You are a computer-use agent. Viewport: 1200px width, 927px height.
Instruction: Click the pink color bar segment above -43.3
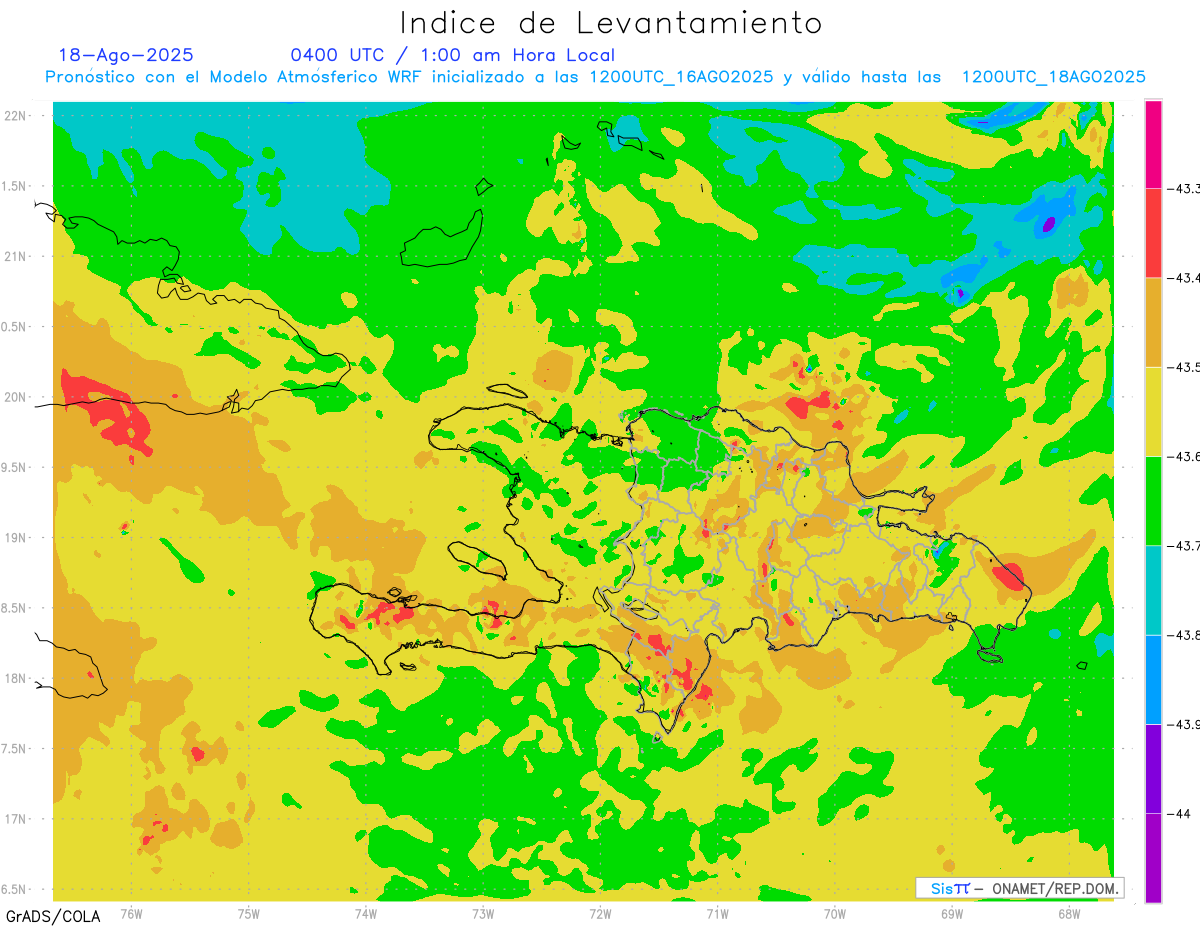[1153, 144]
